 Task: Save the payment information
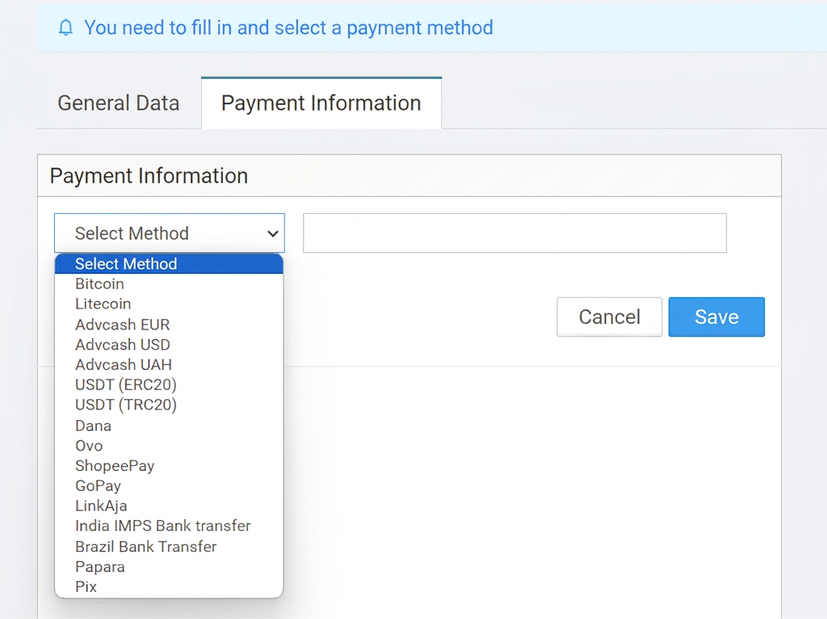[716, 317]
